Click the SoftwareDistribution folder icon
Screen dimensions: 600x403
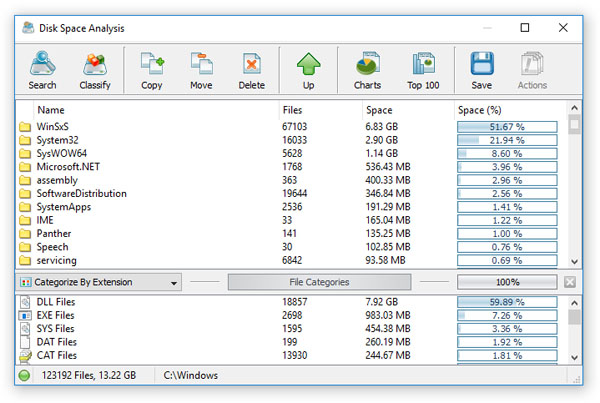tap(25, 194)
